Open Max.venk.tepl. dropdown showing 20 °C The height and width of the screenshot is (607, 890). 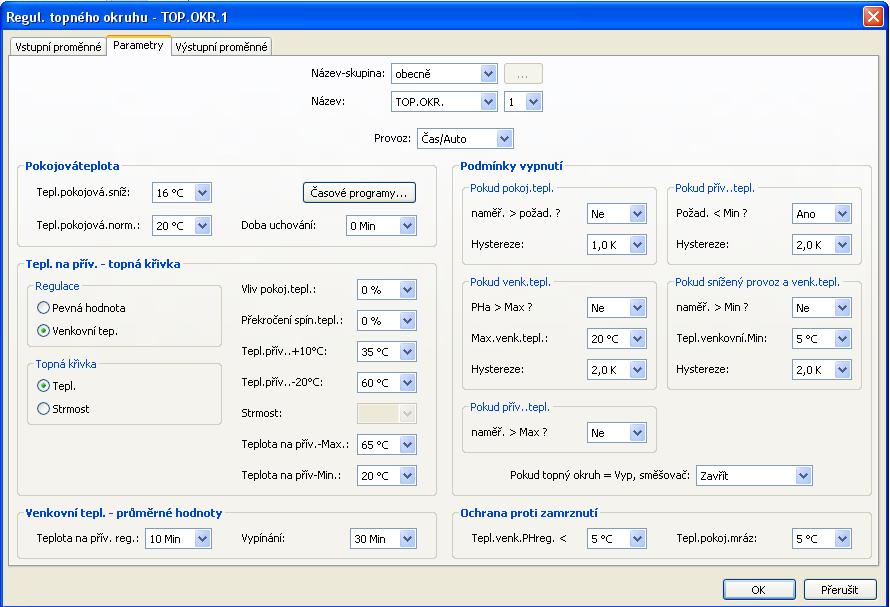[616, 339]
